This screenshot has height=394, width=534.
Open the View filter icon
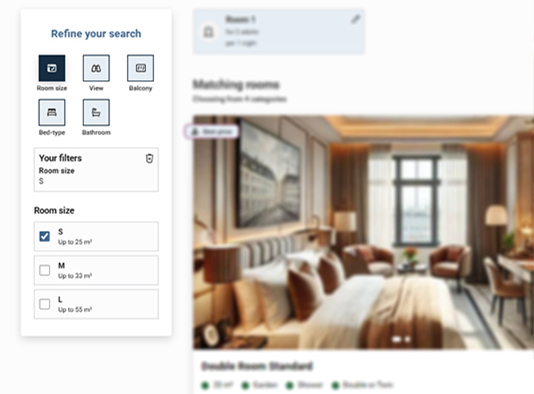coord(96,68)
